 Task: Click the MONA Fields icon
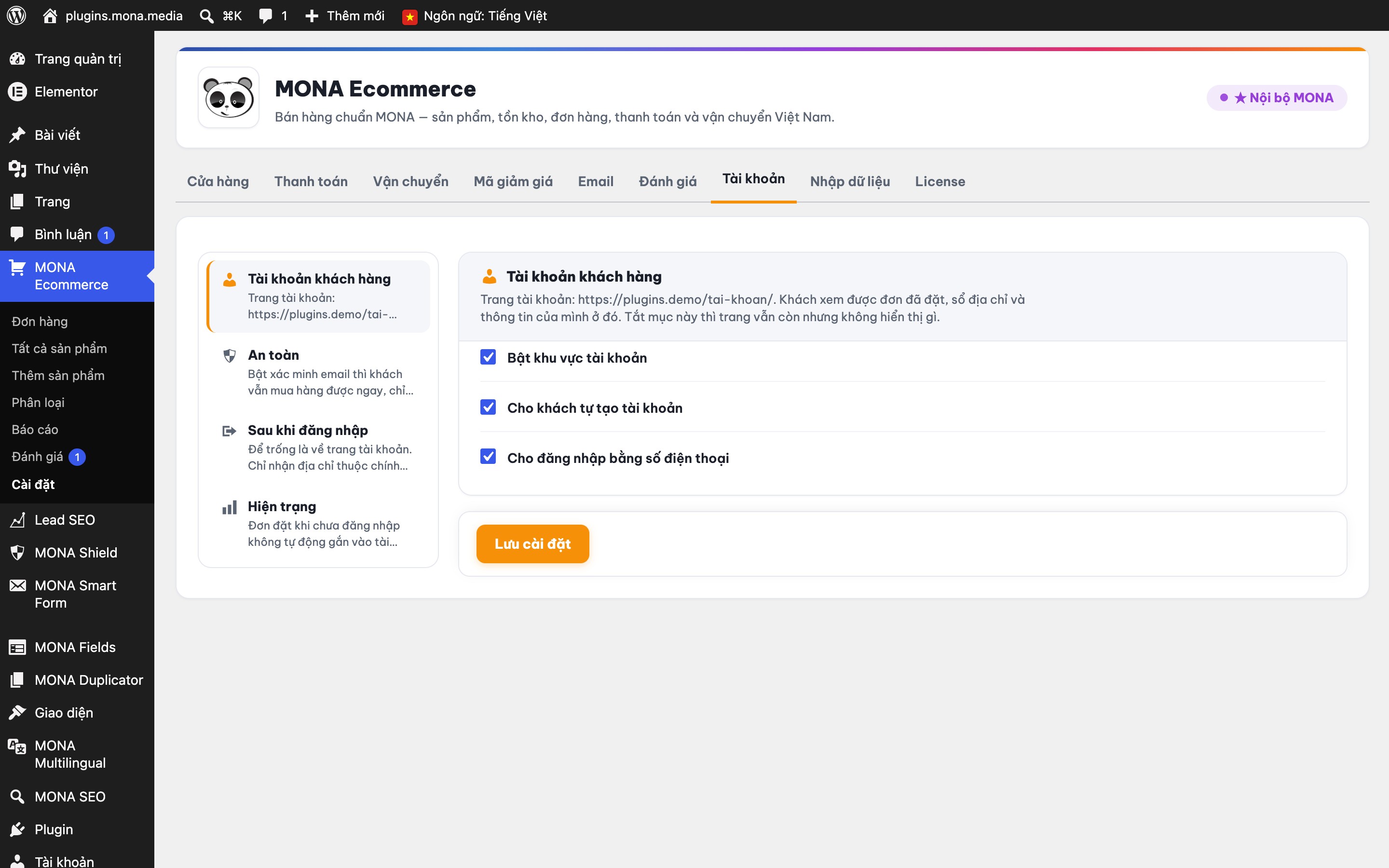(x=17, y=648)
